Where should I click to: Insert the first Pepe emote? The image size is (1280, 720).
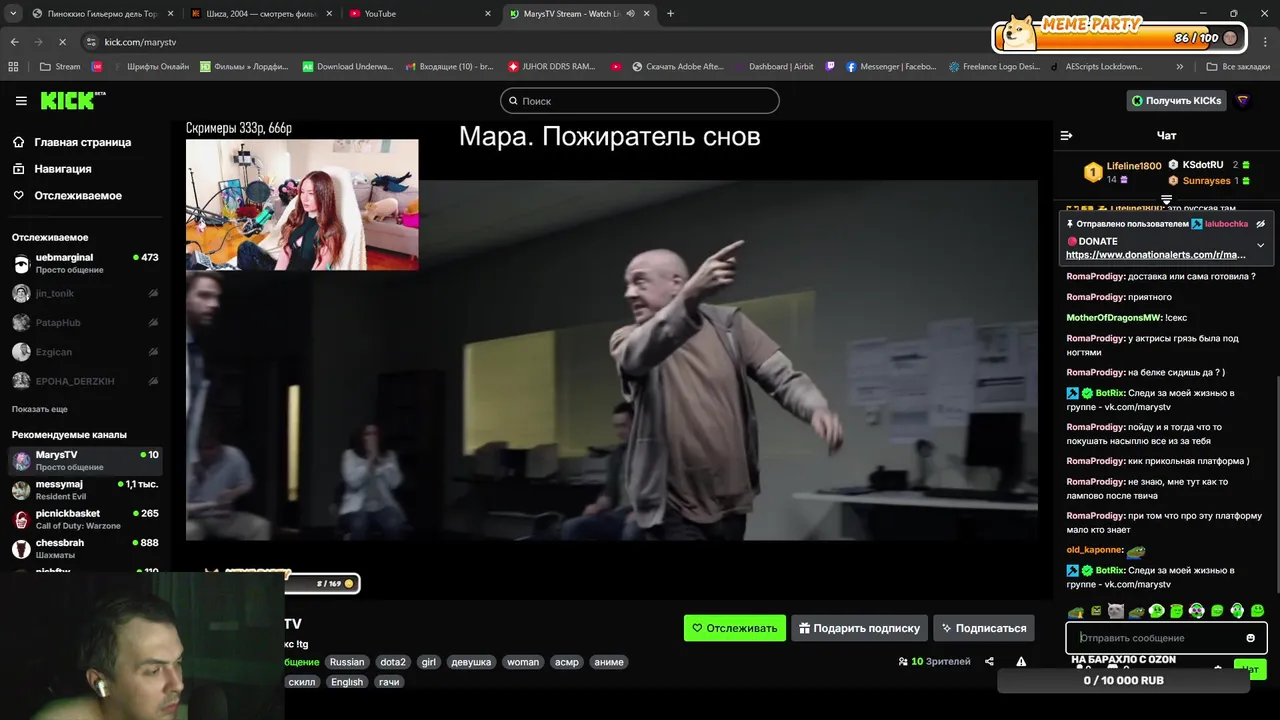click(1076, 611)
